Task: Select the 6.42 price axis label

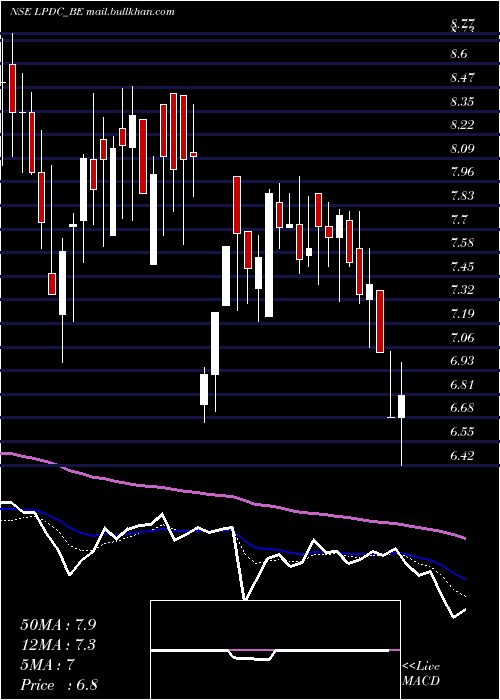Action: 462,455
